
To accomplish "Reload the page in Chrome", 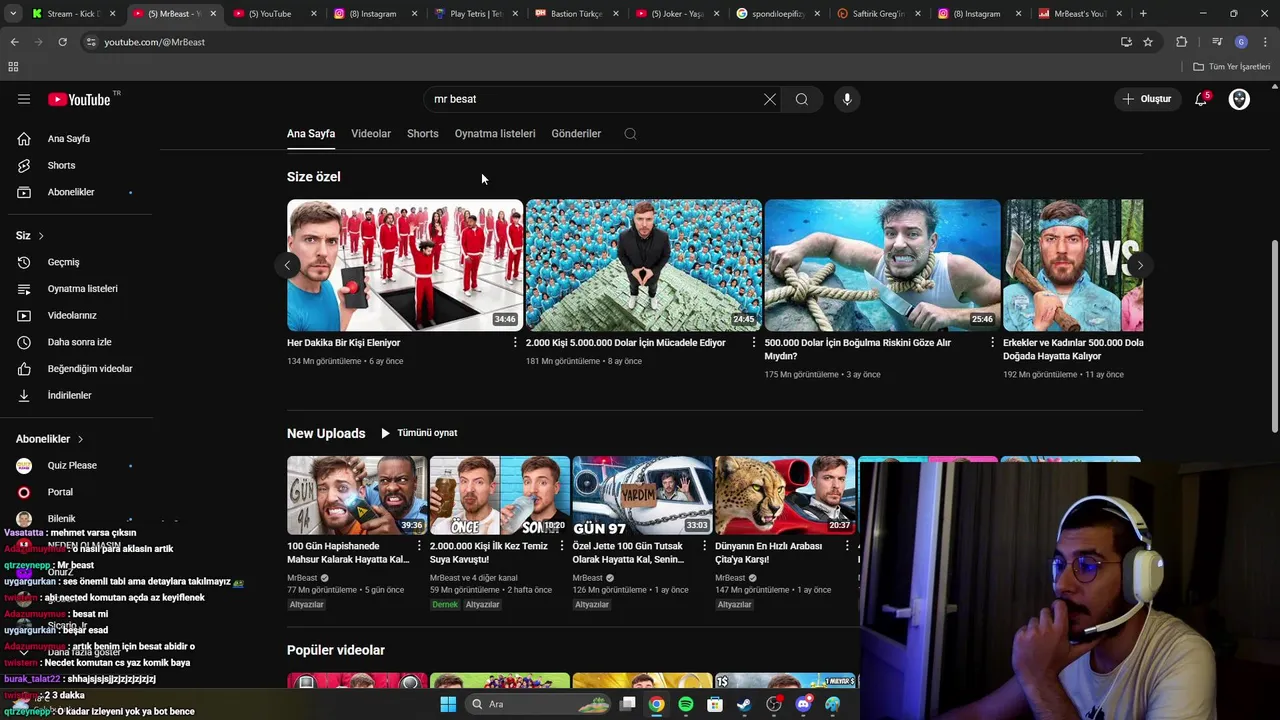I will pyautogui.click(x=62, y=42).
